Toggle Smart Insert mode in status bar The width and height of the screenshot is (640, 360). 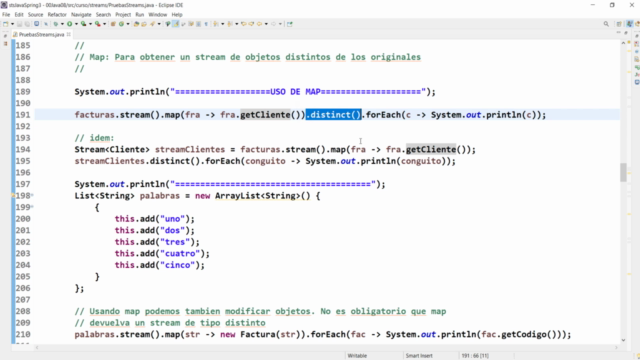419,356
